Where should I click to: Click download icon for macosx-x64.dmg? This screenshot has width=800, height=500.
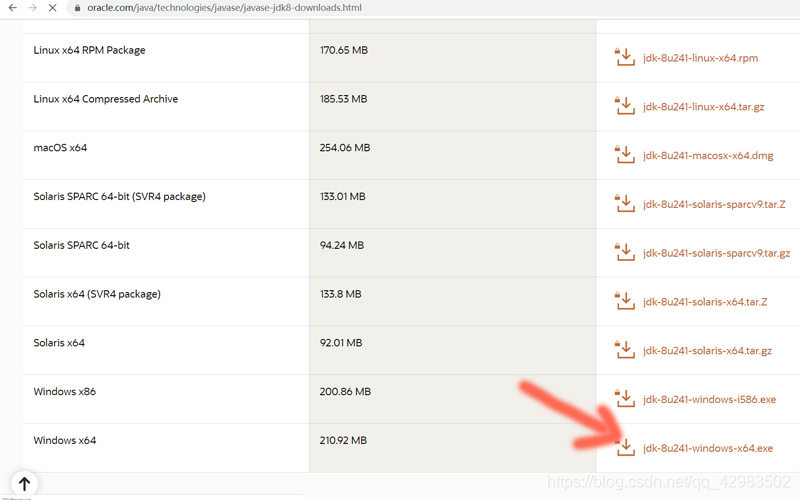click(624, 154)
